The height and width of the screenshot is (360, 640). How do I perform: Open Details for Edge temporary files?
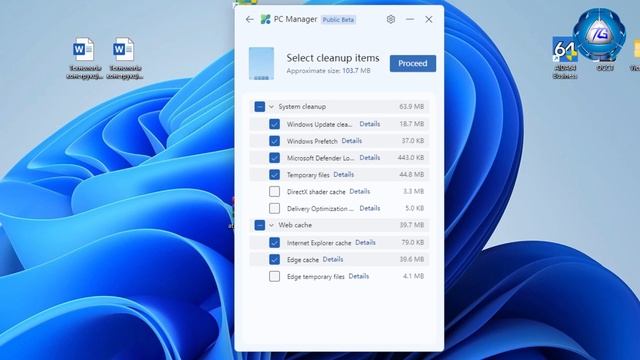[x=359, y=276]
